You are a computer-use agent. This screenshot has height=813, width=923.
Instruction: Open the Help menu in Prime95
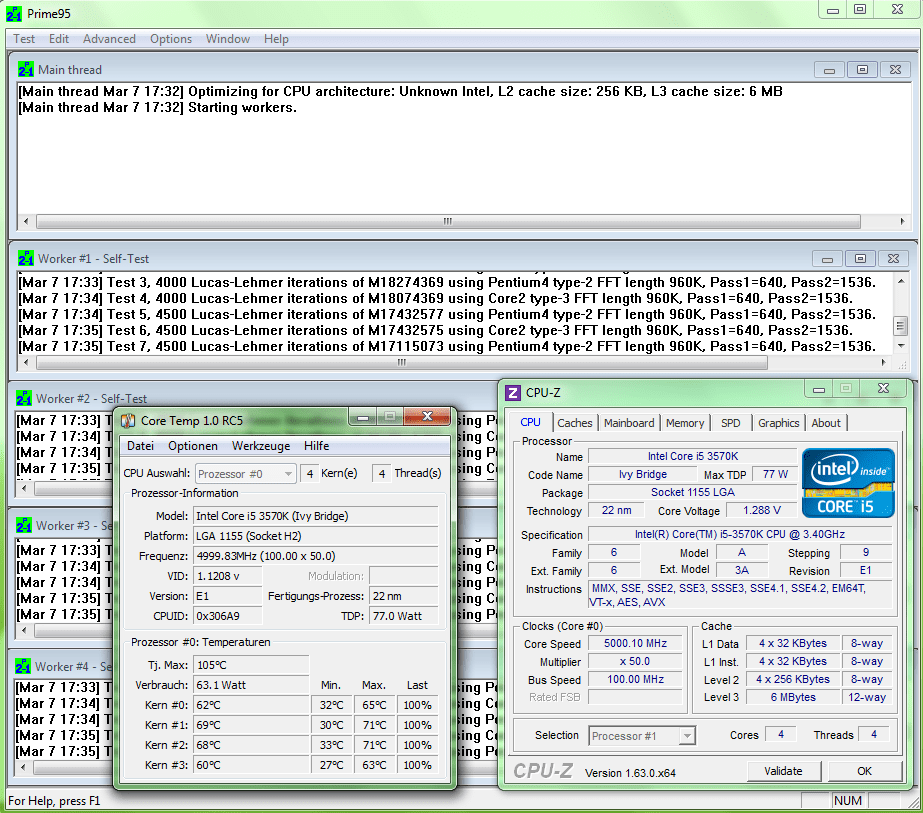click(x=276, y=39)
